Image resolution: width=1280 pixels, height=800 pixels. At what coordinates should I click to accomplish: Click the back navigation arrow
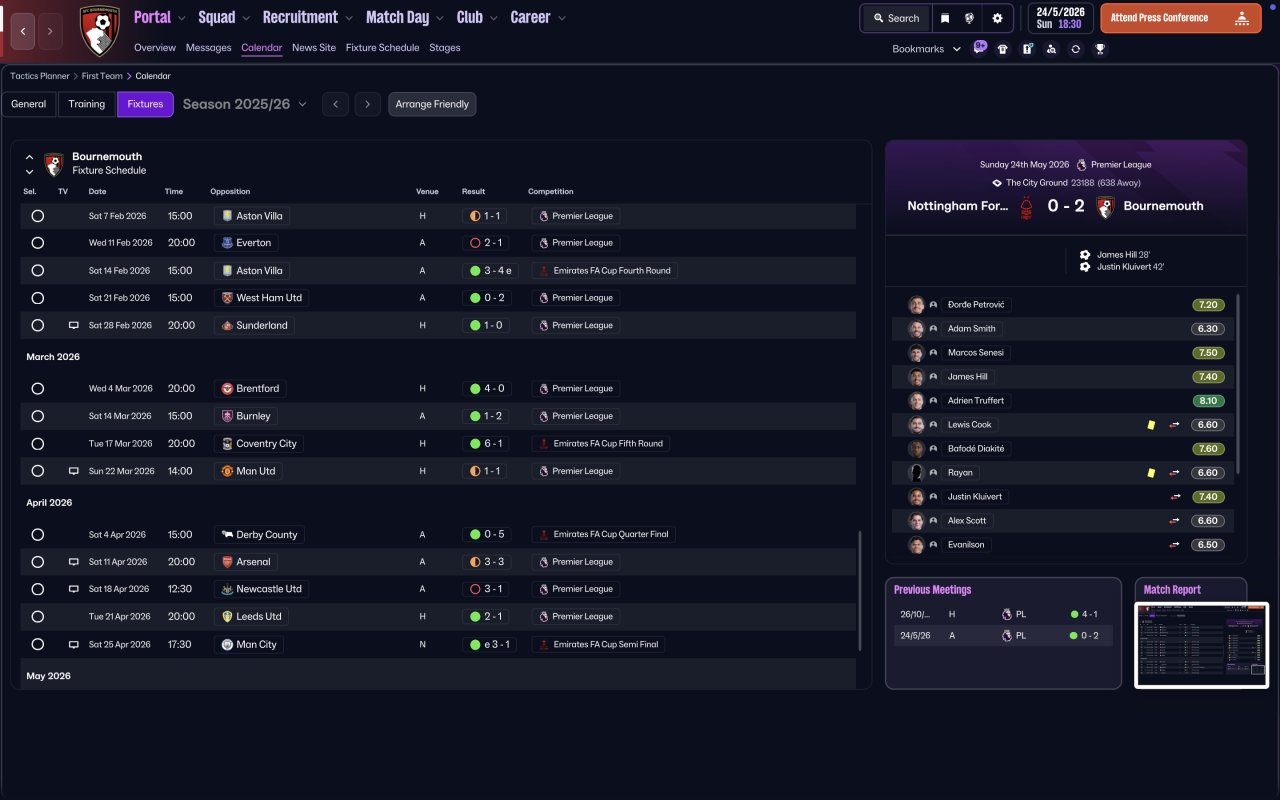(x=24, y=31)
